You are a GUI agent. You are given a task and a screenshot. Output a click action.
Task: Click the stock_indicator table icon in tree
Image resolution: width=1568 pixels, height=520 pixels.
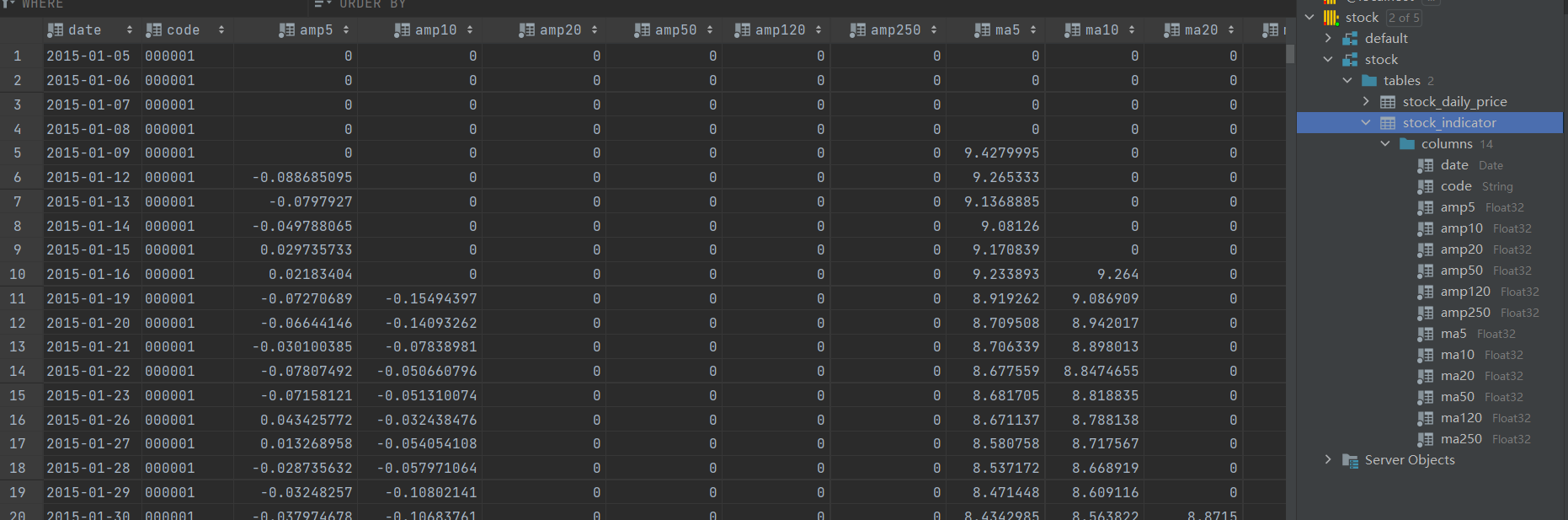point(1388,123)
